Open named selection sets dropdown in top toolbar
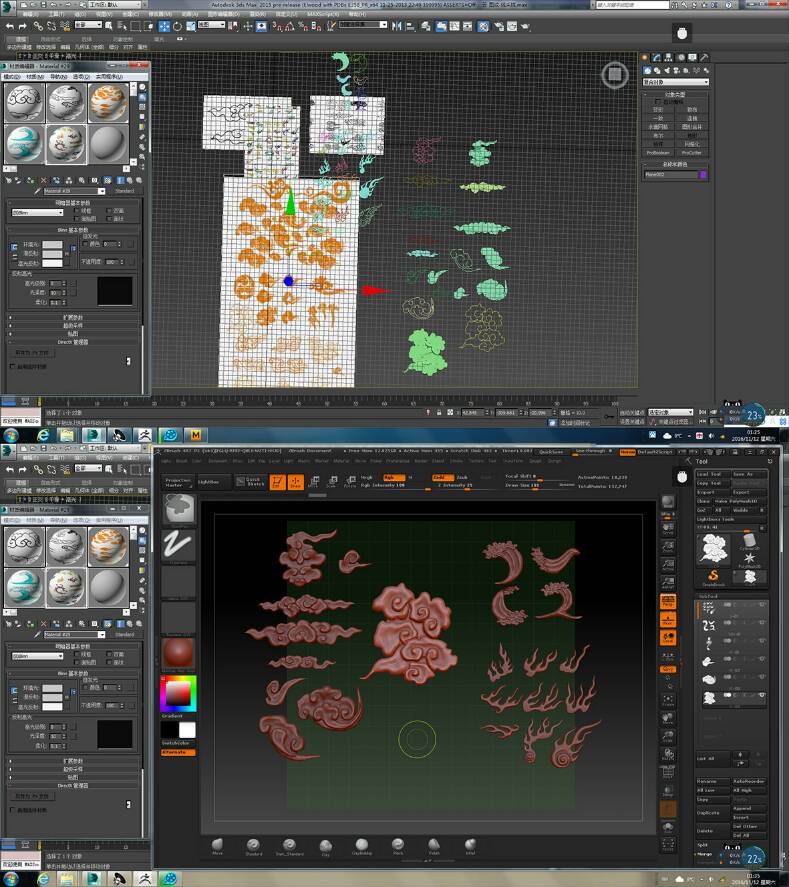The width and height of the screenshot is (789, 887). pyautogui.click(x=363, y=25)
